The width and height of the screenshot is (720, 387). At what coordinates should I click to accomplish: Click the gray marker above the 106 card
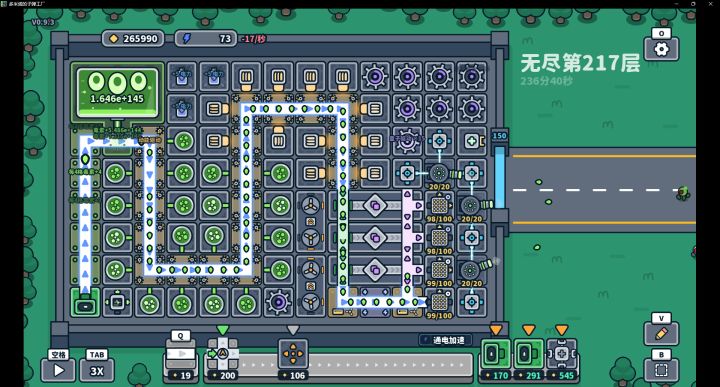tap(293, 330)
